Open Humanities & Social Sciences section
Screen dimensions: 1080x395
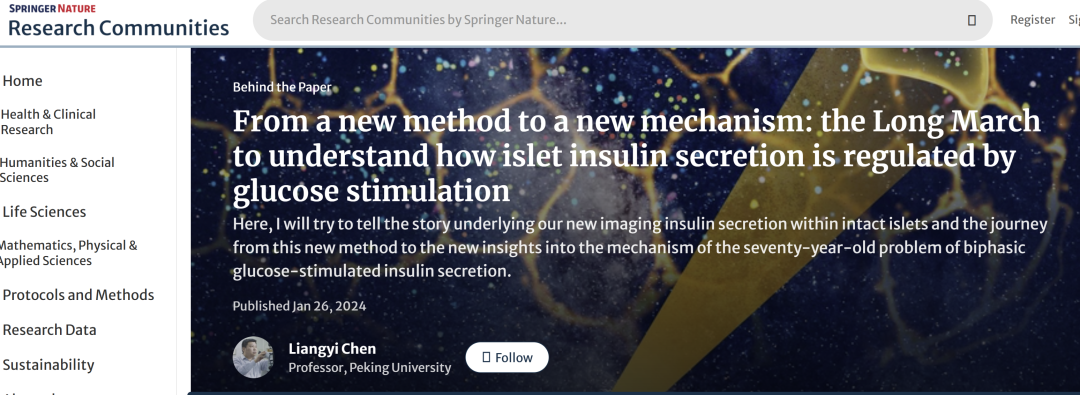(57, 170)
